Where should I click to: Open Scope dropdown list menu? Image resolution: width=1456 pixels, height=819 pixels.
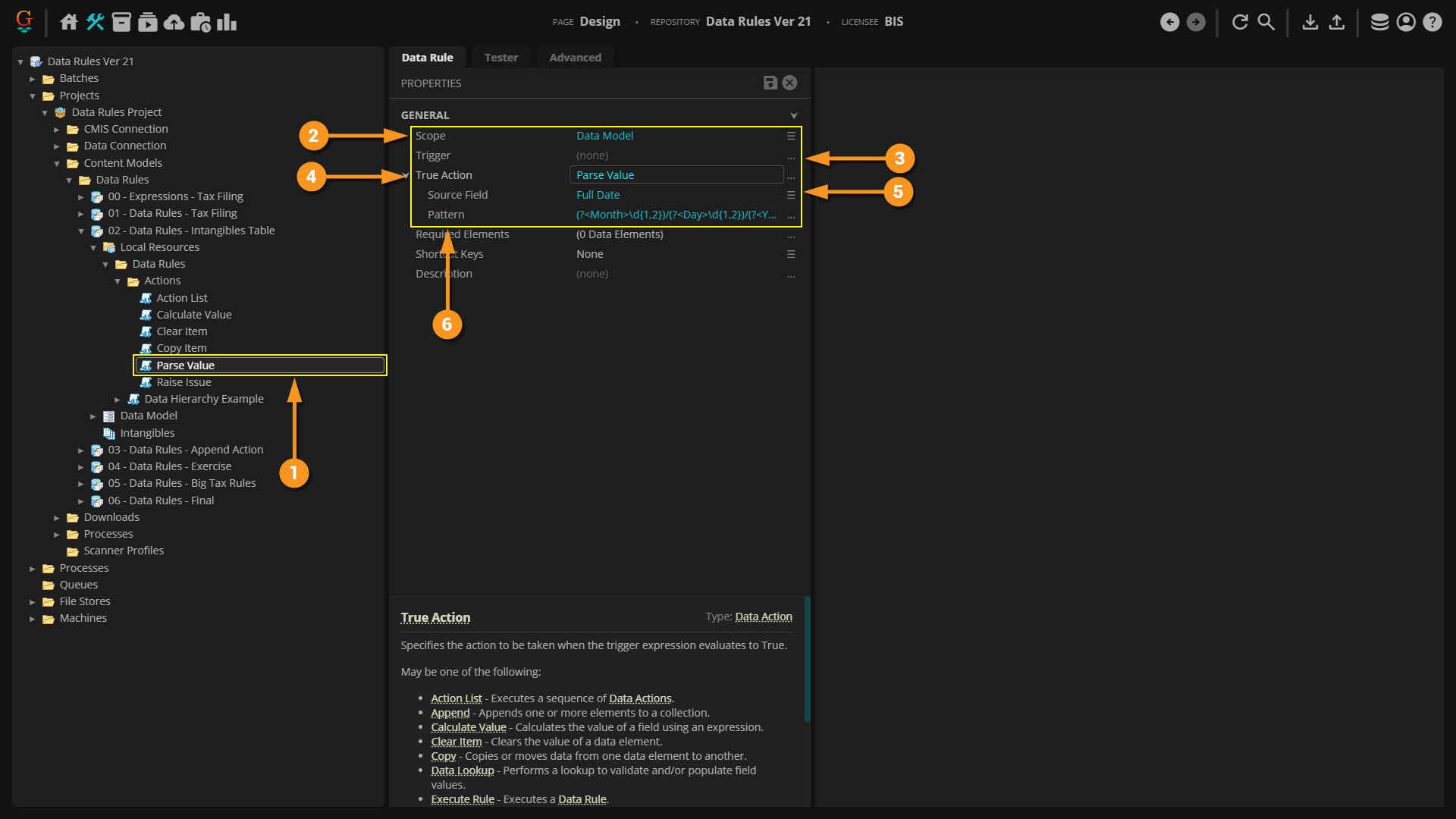pyautogui.click(x=791, y=136)
